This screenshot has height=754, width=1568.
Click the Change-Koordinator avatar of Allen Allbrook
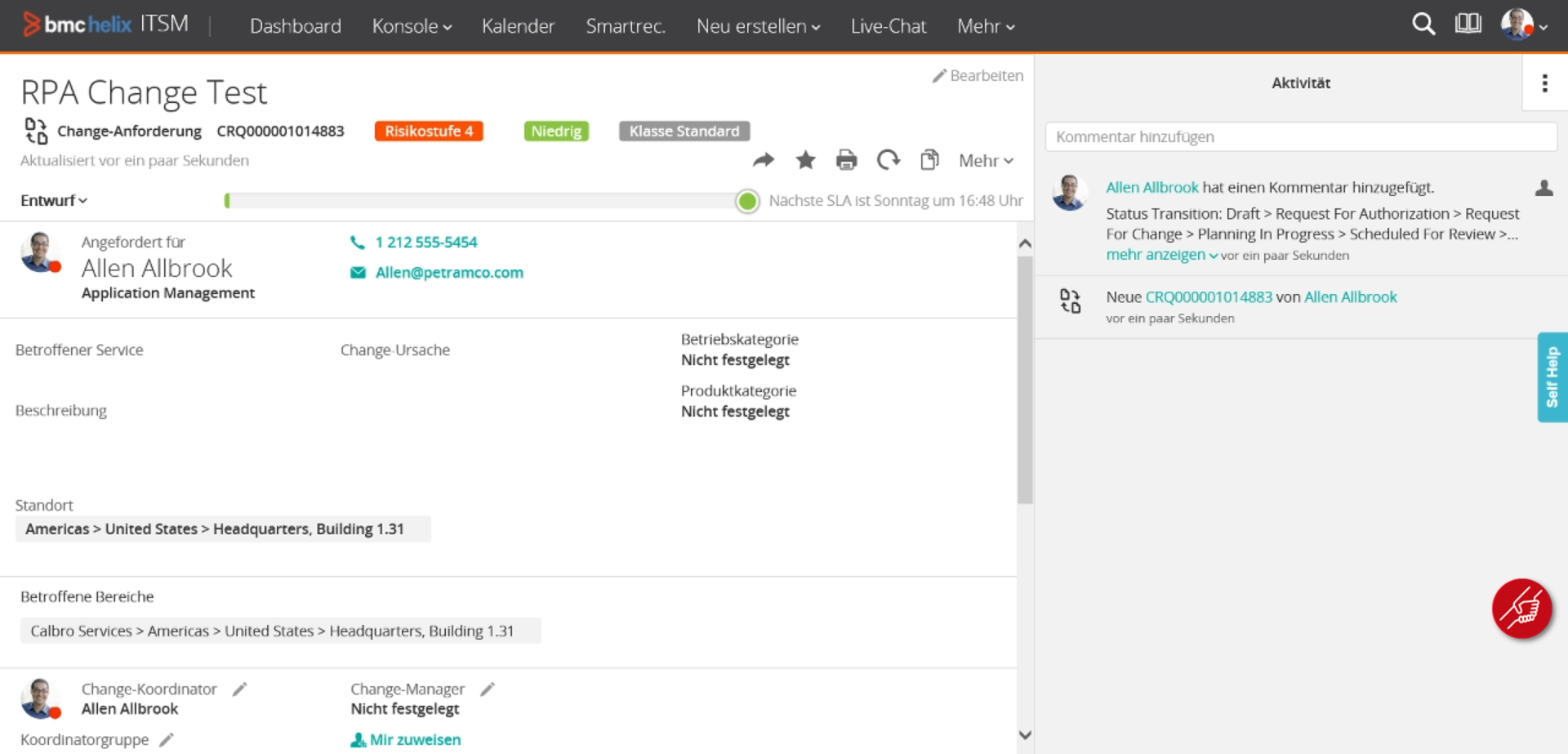tap(41, 698)
